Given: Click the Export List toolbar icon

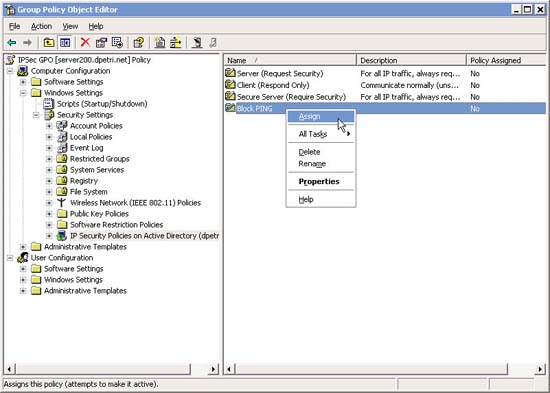Looking at the screenshot, I should pyautogui.click(x=117, y=43).
